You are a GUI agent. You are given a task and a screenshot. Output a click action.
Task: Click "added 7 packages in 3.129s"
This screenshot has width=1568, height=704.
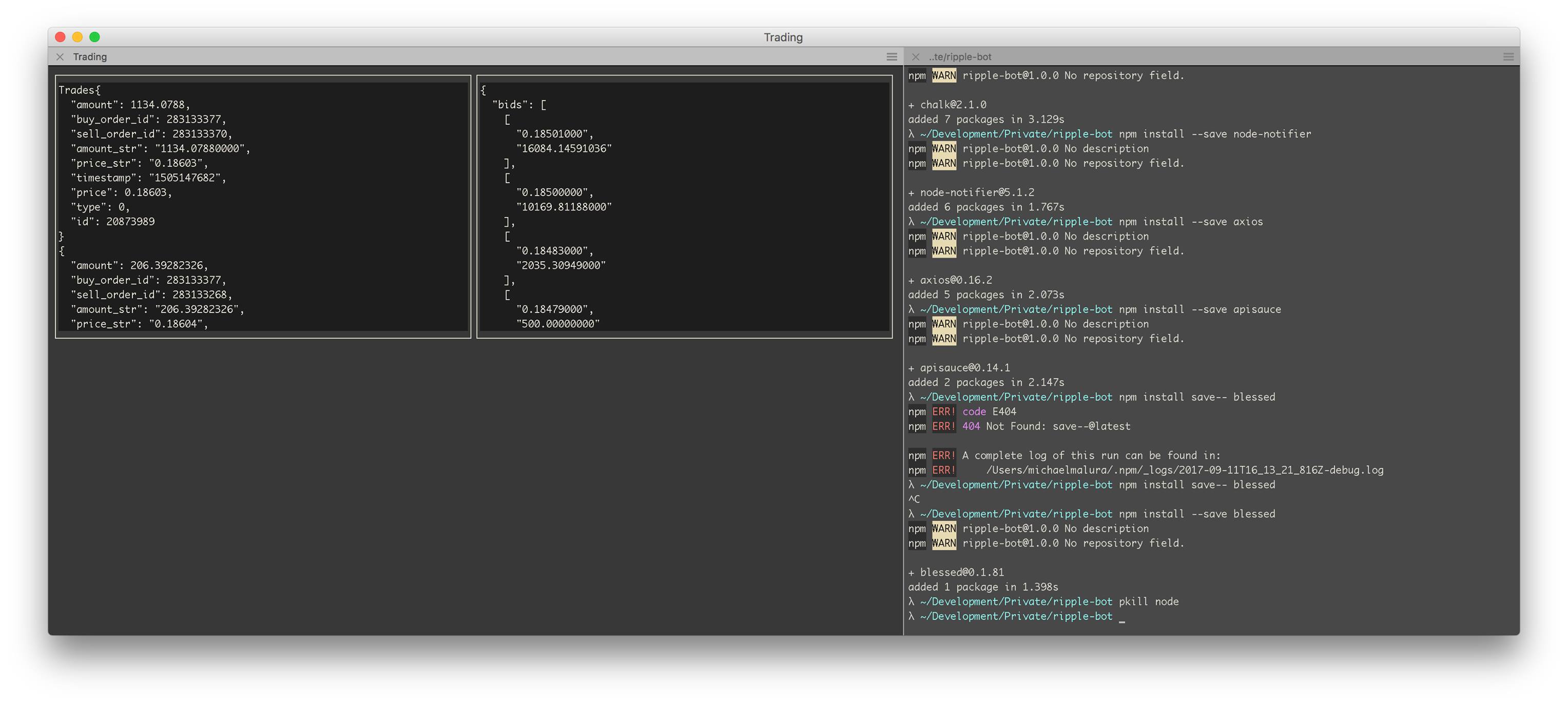click(986, 119)
